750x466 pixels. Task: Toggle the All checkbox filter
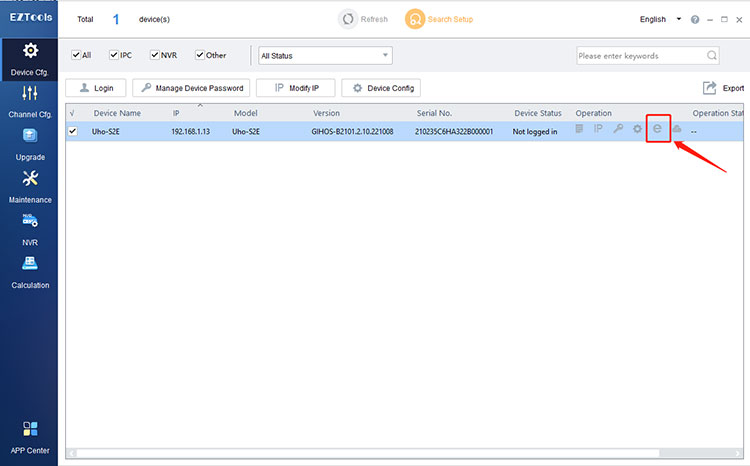[x=76, y=55]
